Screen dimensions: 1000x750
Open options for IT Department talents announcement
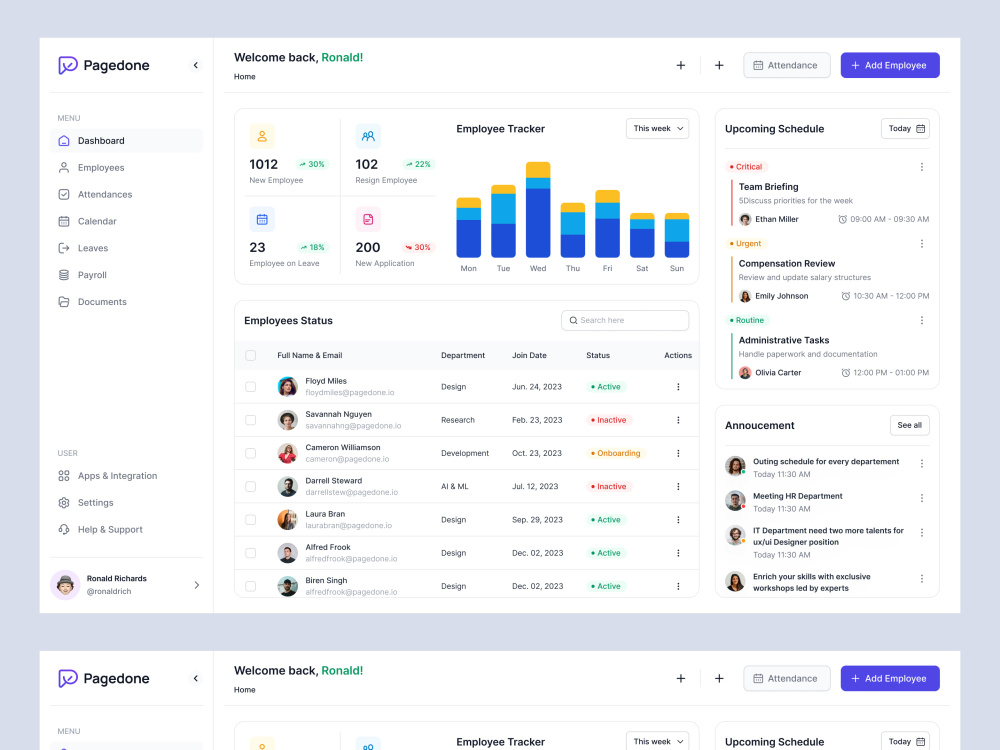922,533
